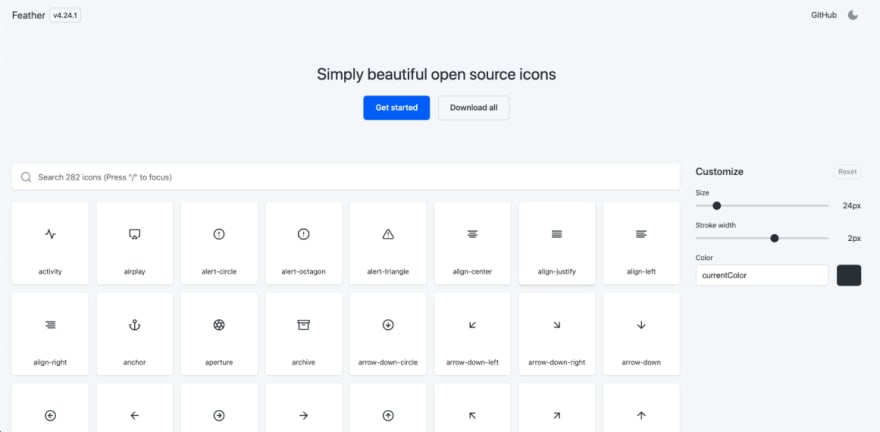Open the GitHub link

tap(823, 15)
